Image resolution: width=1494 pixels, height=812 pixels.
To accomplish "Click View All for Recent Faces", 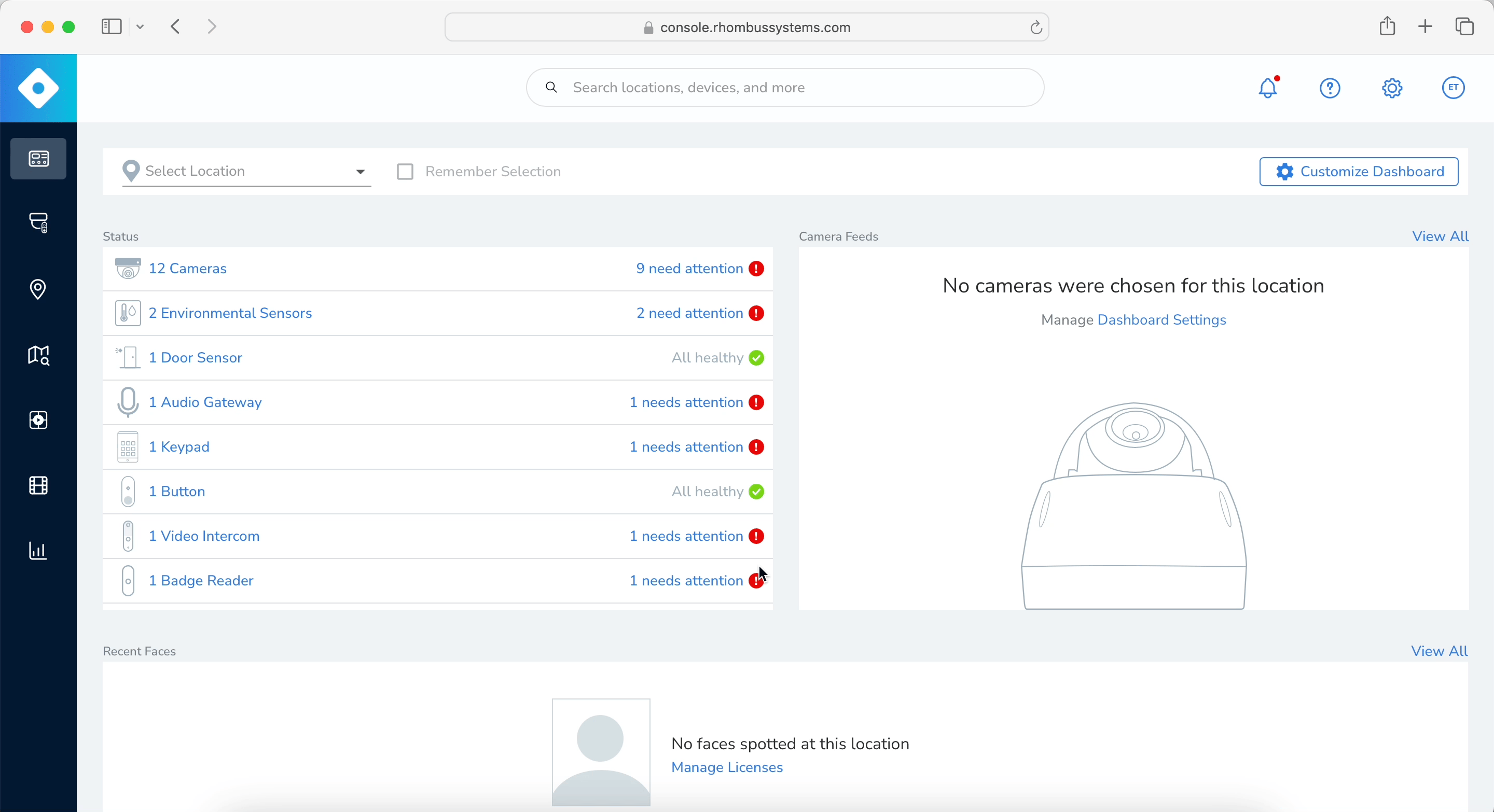I will [x=1440, y=651].
